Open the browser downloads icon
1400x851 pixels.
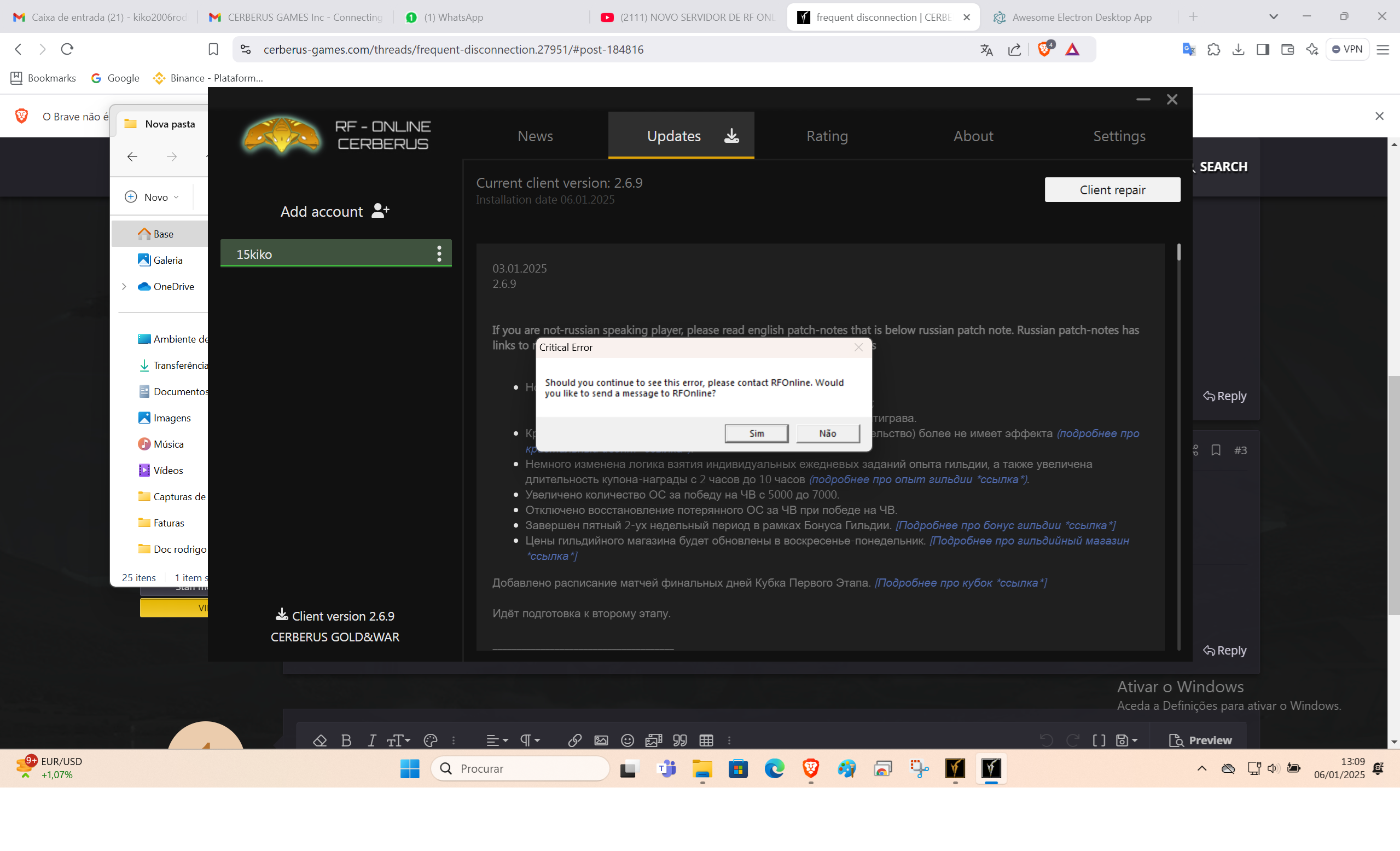(1238, 49)
